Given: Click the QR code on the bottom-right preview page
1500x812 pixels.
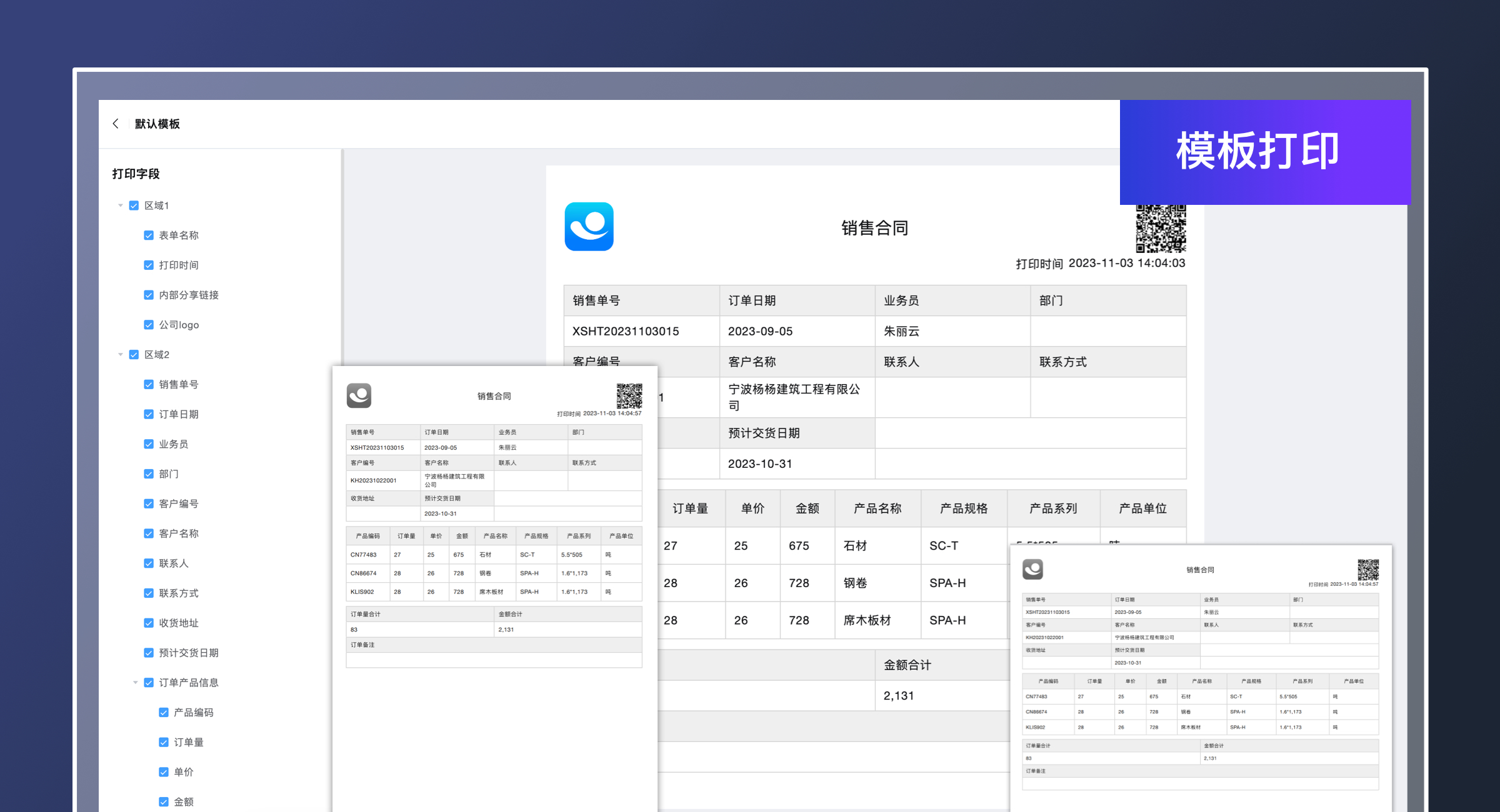Looking at the screenshot, I should (x=1367, y=569).
